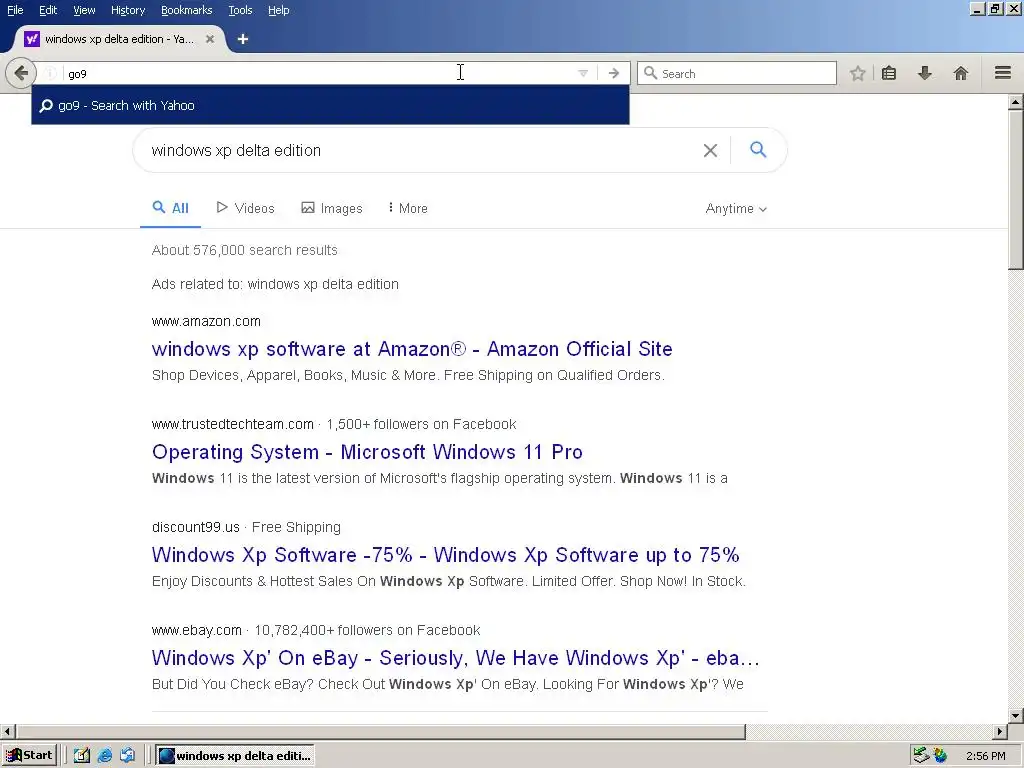Open the Edit menu
1024x768 pixels.
point(48,10)
